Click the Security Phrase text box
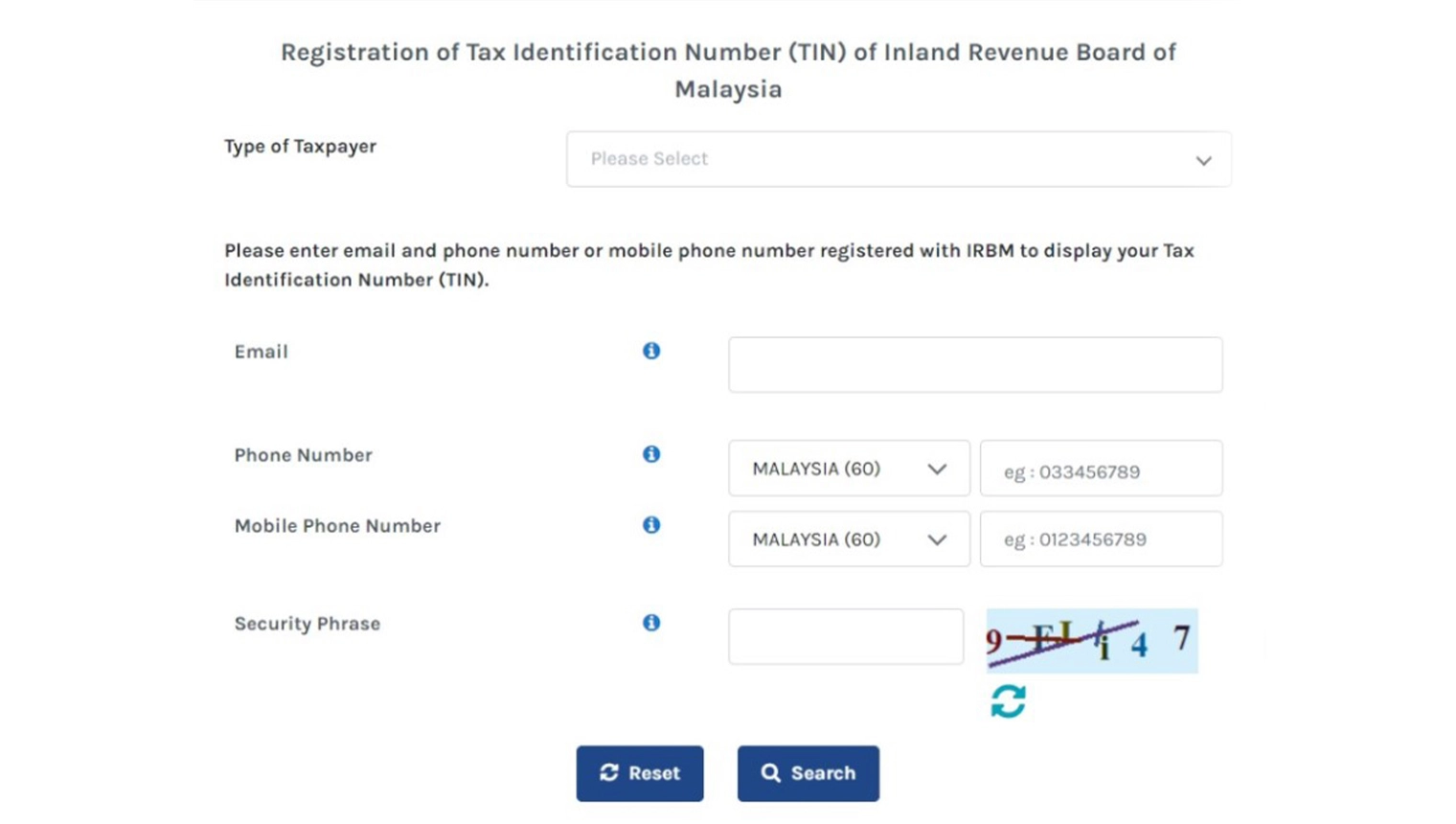1456x824 pixels. coord(846,636)
